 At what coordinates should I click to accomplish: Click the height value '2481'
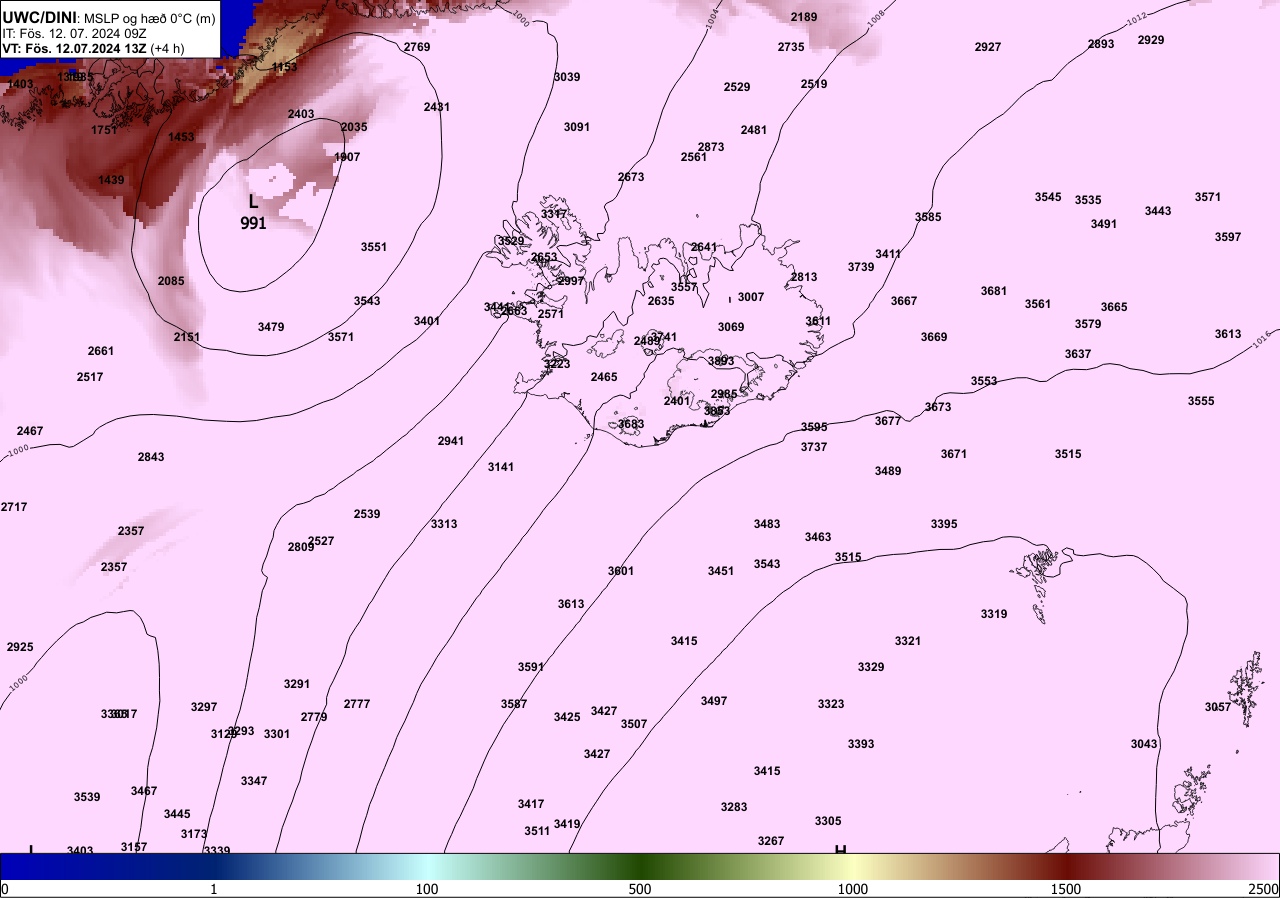tap(754, 130)
